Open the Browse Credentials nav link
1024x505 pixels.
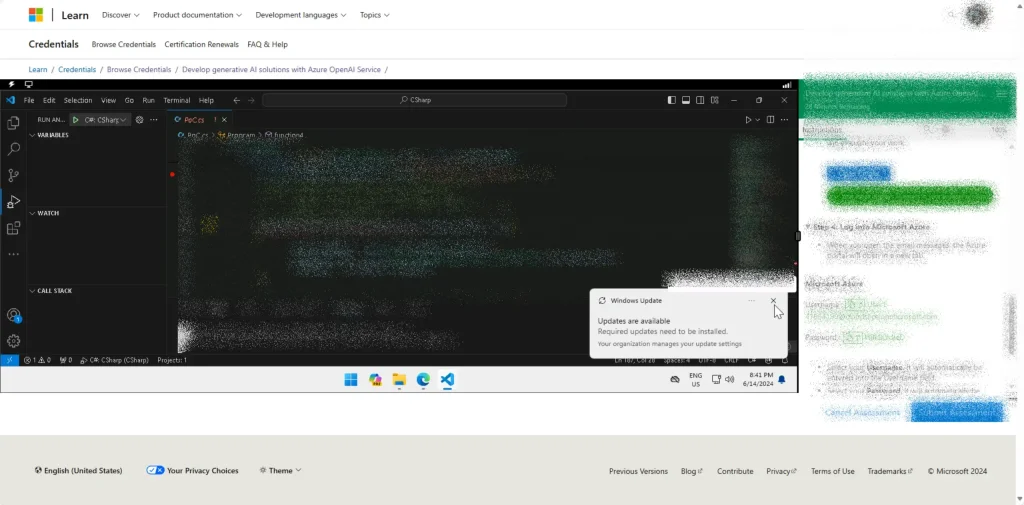click(123, 44)
